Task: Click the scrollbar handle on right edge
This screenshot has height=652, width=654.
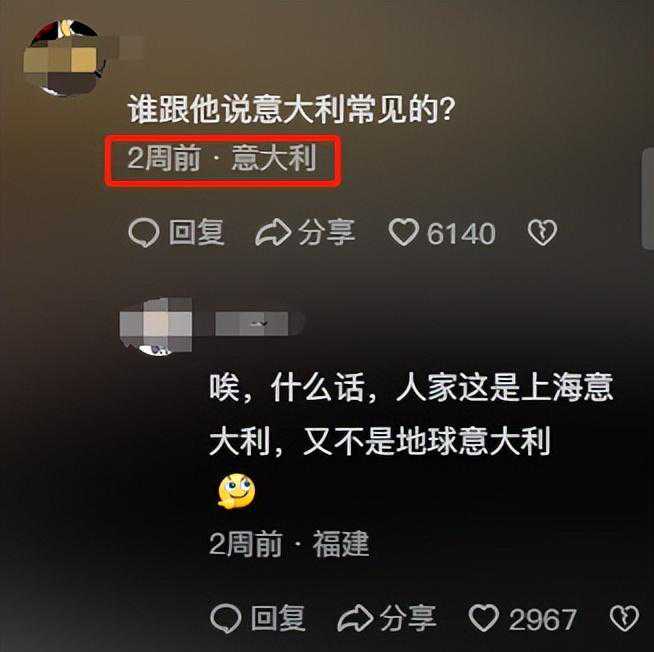Action: click(648, 199)
